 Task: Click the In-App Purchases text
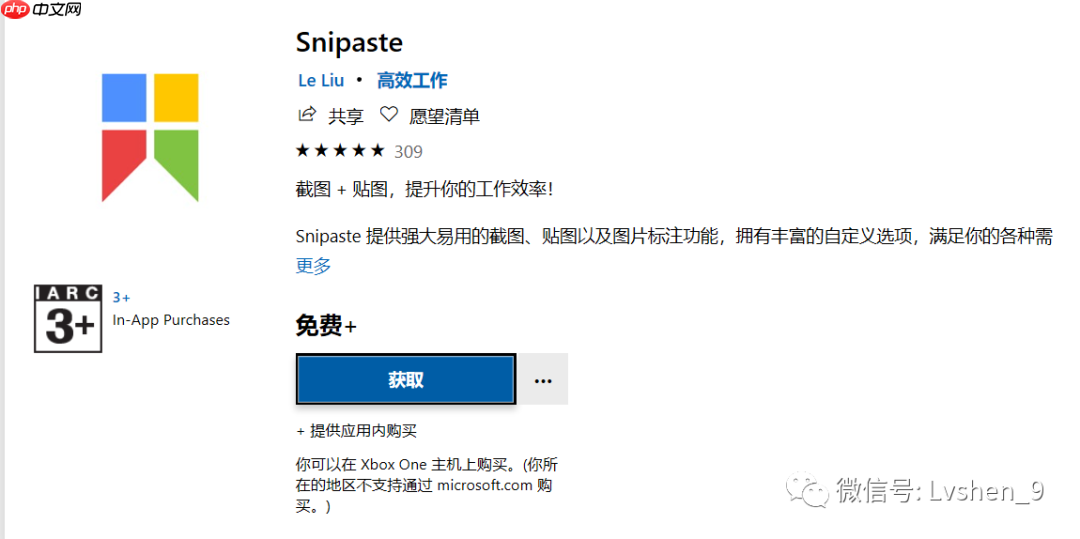pos(172,320)
